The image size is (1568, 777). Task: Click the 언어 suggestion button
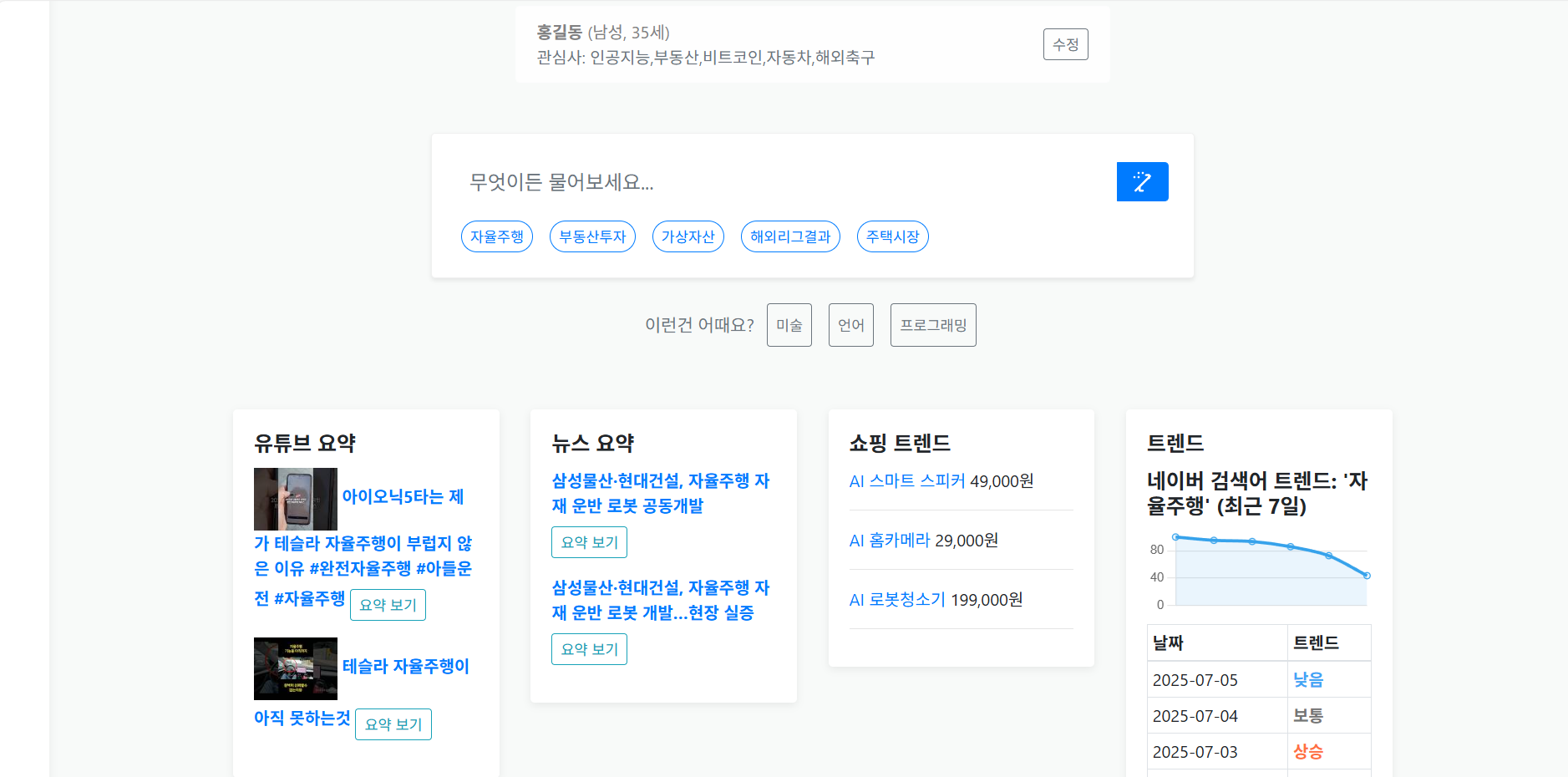pos(850,325)
